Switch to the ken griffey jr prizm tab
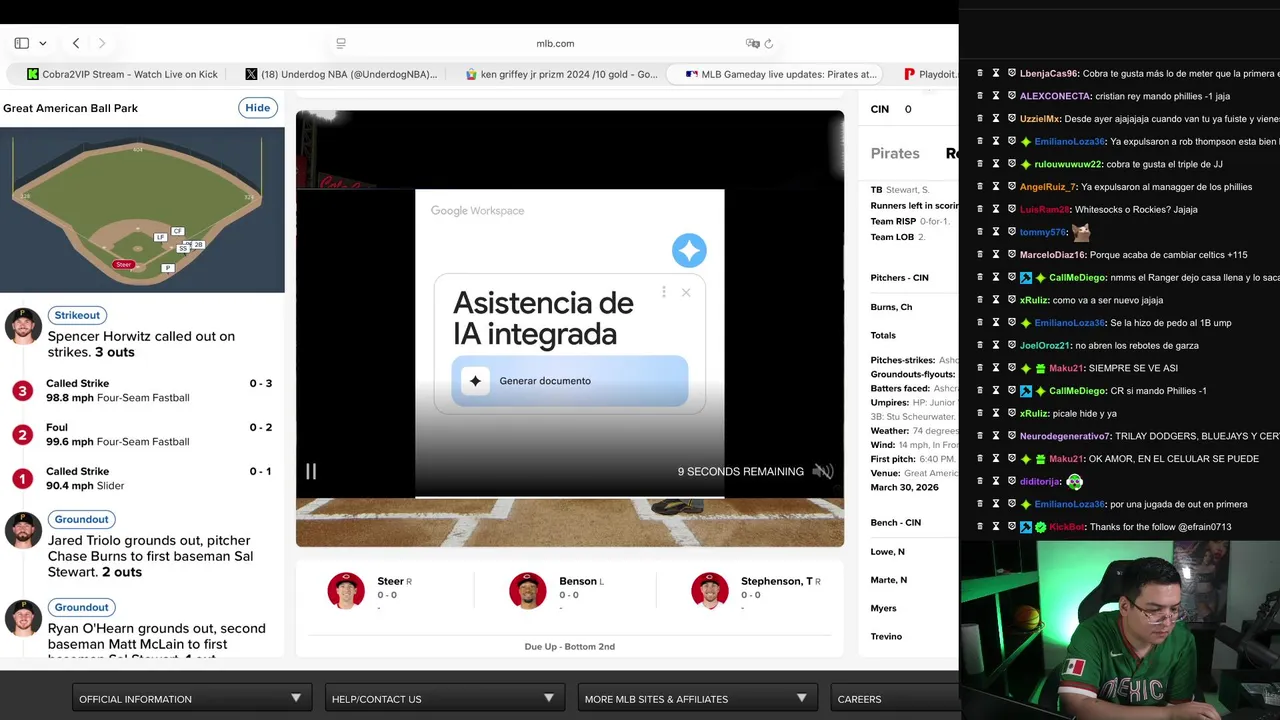Screen dimensions: 1280x720 click(562, 74)
